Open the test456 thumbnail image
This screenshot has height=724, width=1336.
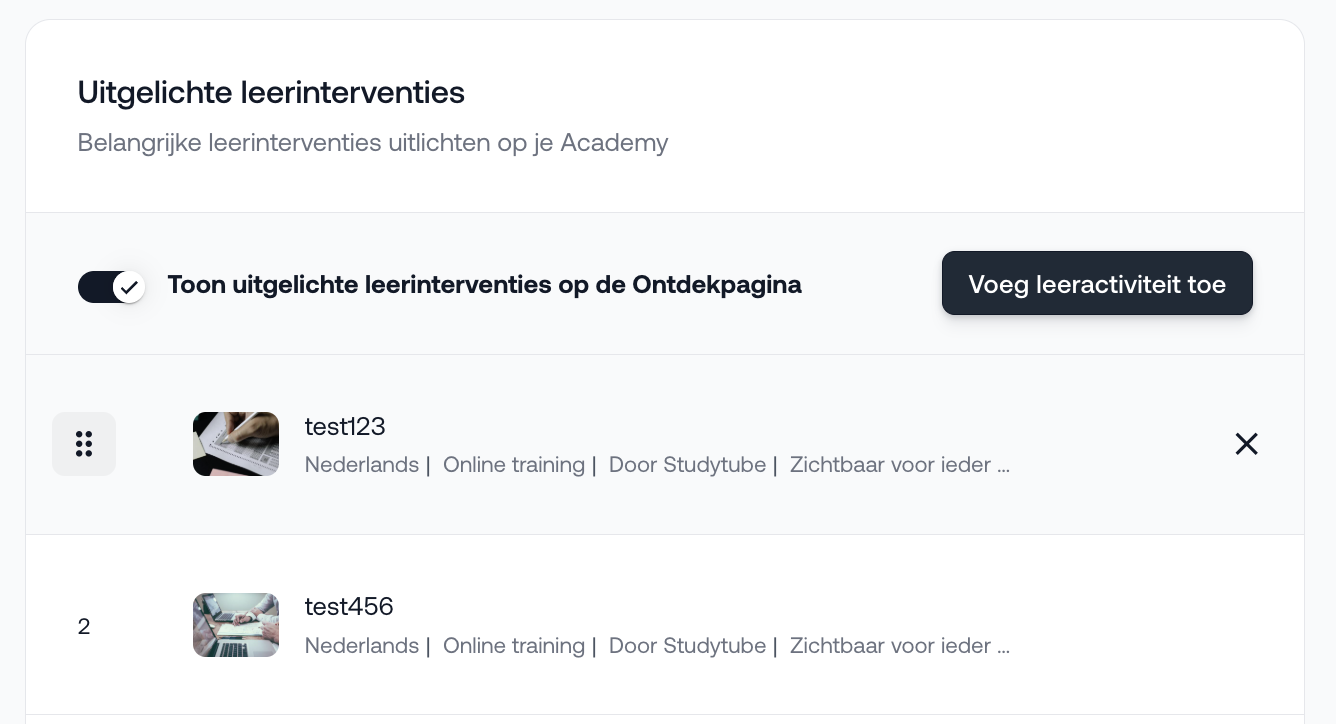[236, 625]
